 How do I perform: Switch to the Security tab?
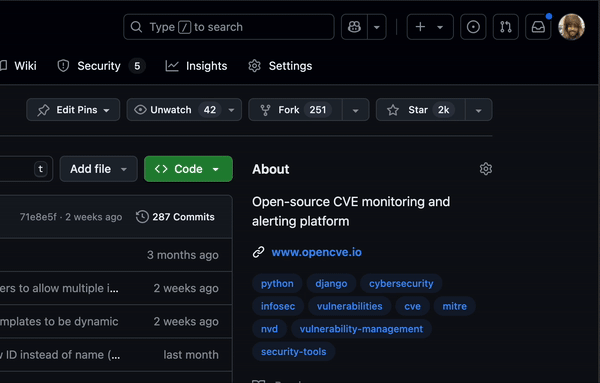tap(101, 66)
